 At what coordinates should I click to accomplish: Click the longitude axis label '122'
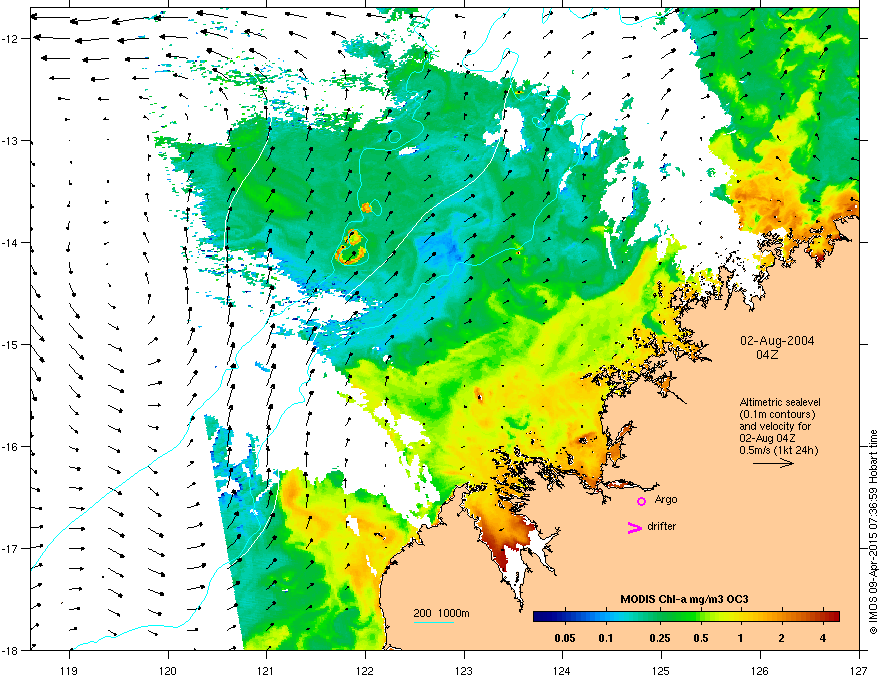(365, 670)
